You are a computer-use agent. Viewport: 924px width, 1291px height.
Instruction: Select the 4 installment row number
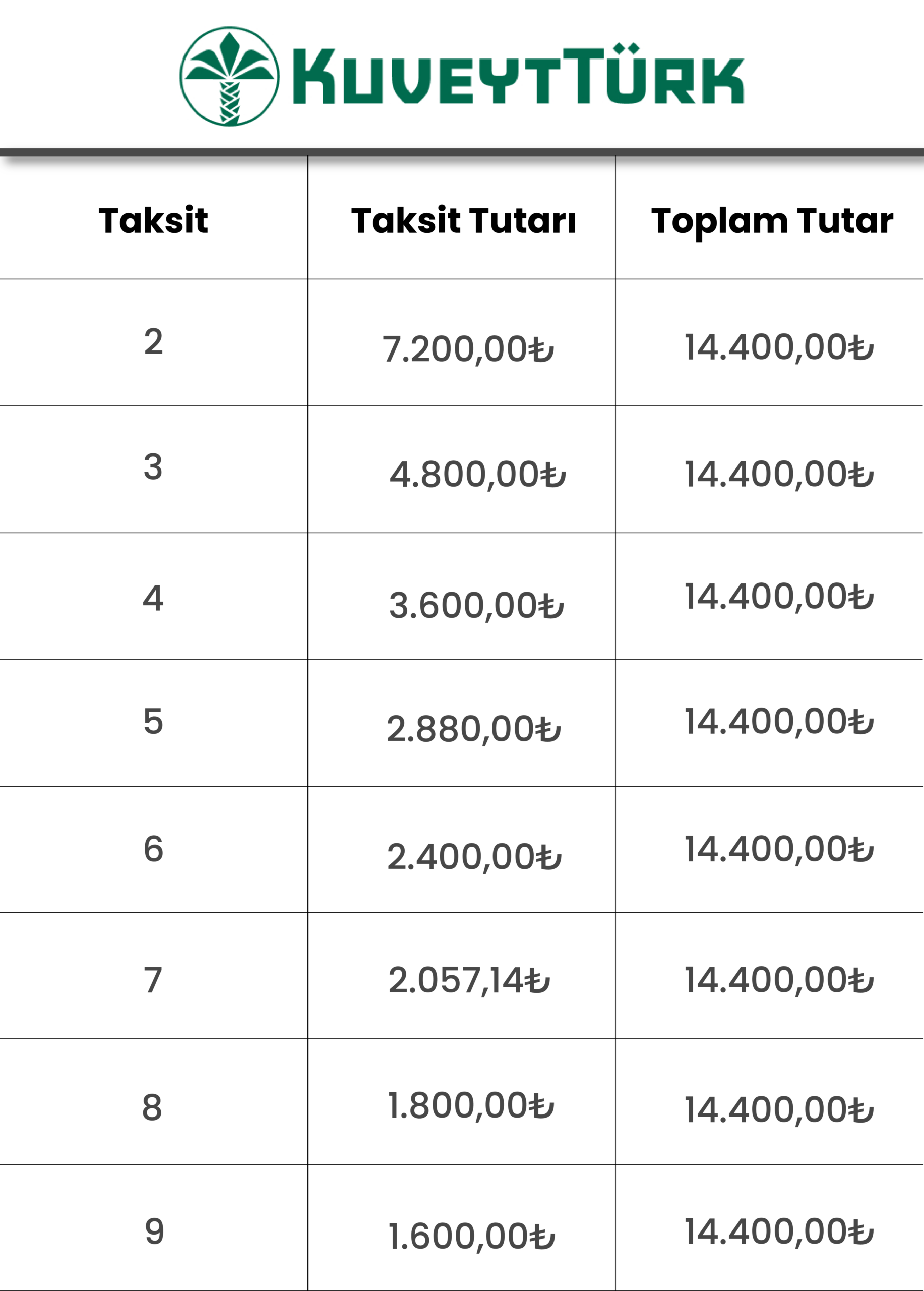point(153,598)
